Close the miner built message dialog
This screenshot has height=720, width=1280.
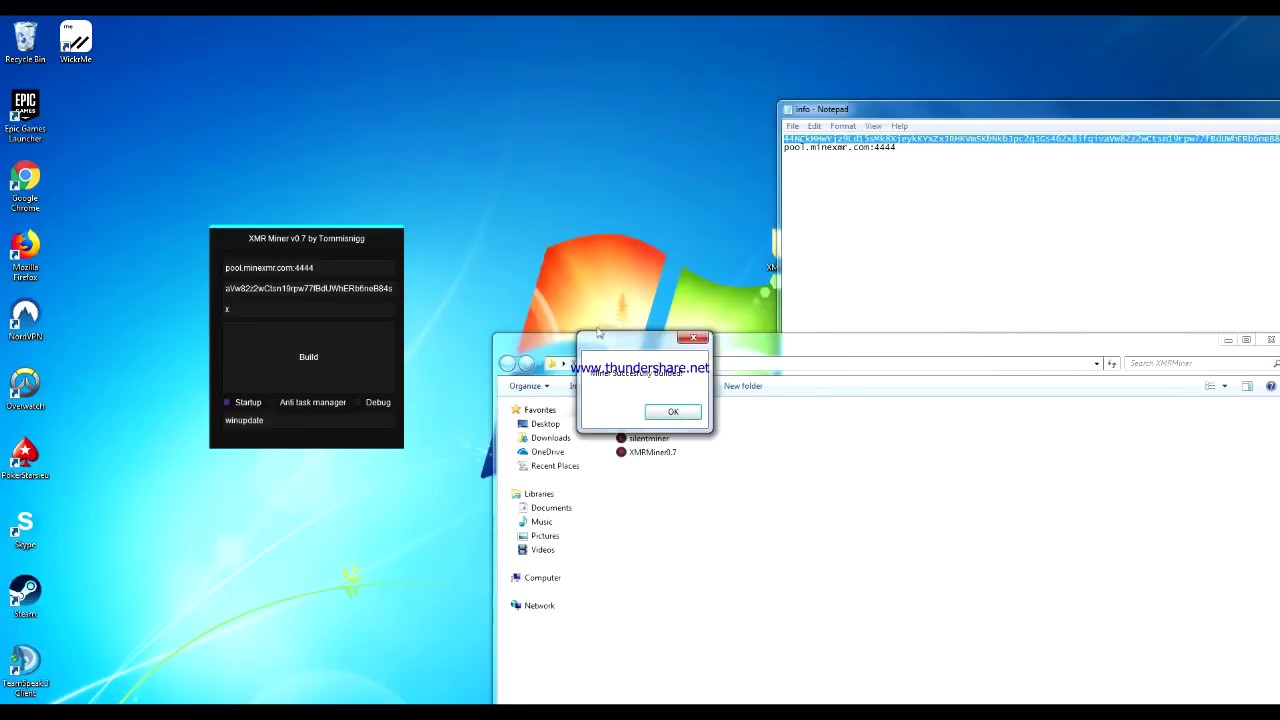[693, 338]
